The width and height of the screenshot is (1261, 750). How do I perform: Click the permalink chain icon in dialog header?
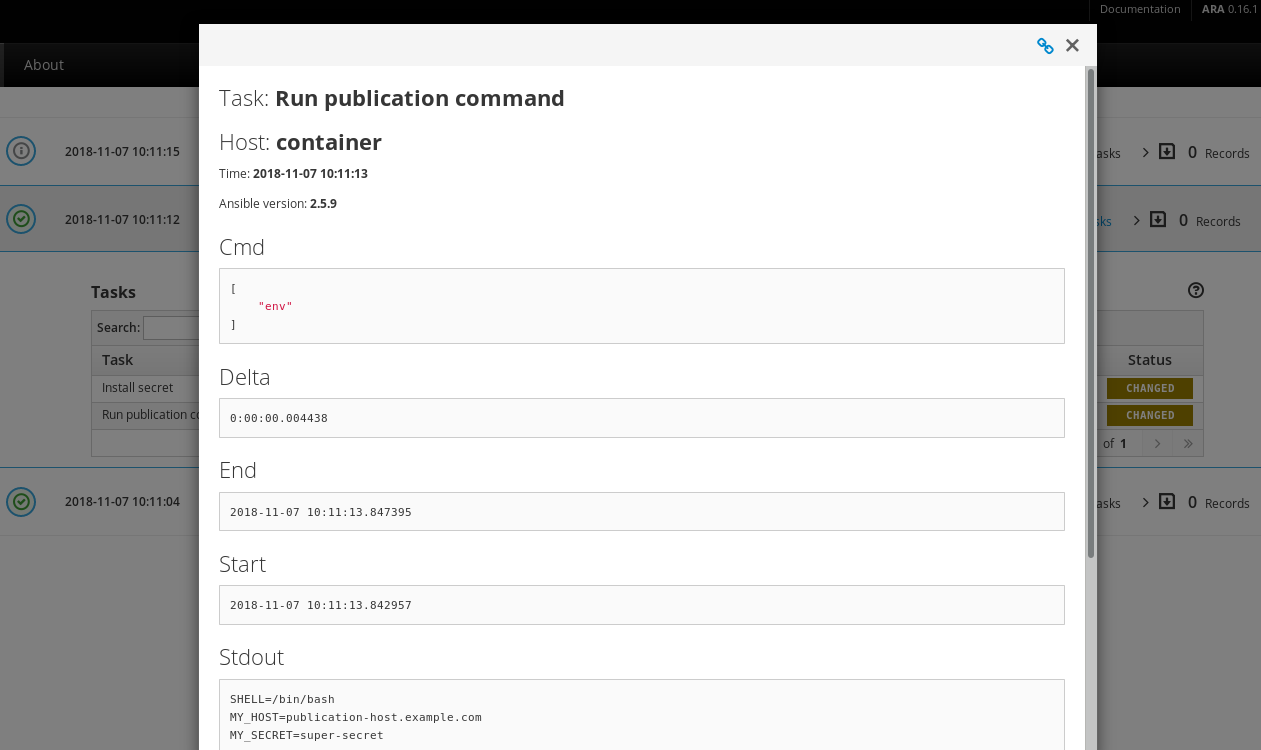click(x=1045, y=46)
